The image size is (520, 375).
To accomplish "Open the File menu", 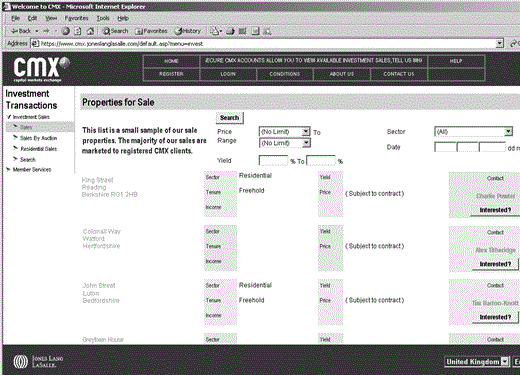I will pyautogui.click(x=16, y=18).
